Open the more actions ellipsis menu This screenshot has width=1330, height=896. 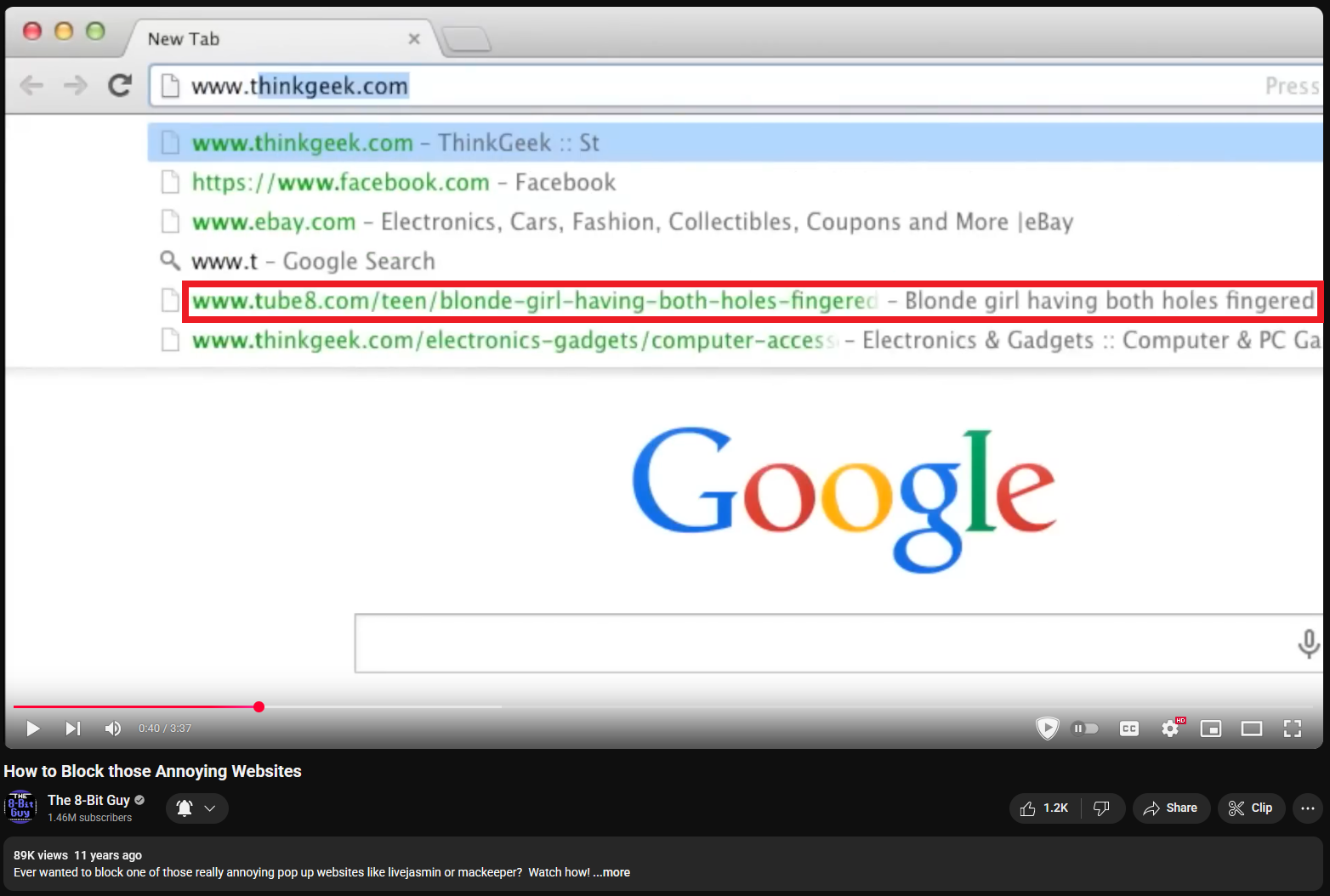click(x=1308, y=808)
